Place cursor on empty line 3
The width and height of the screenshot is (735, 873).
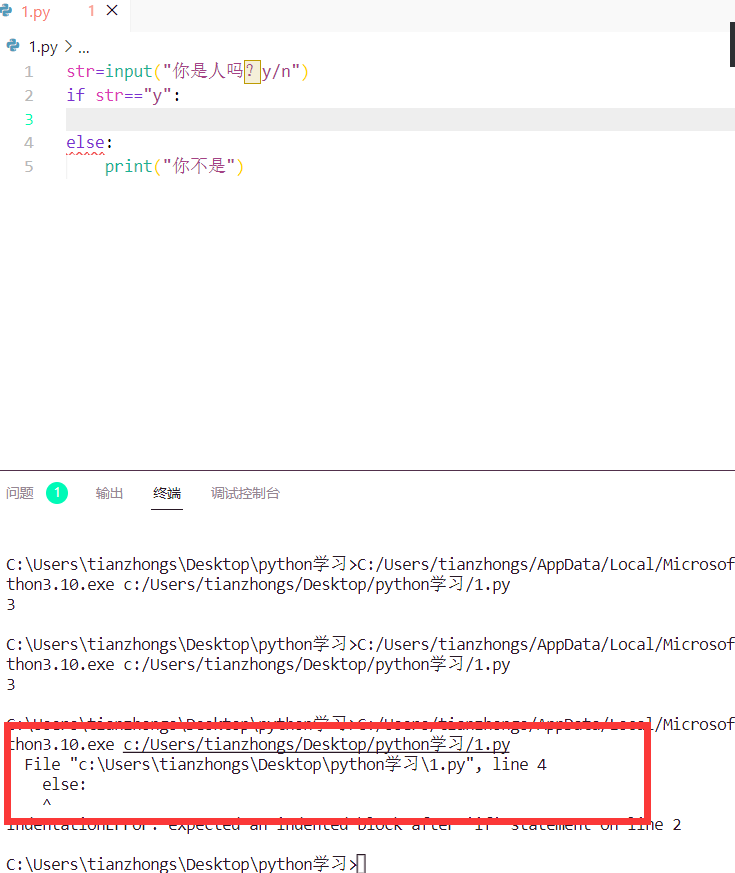tap(300, 119)
